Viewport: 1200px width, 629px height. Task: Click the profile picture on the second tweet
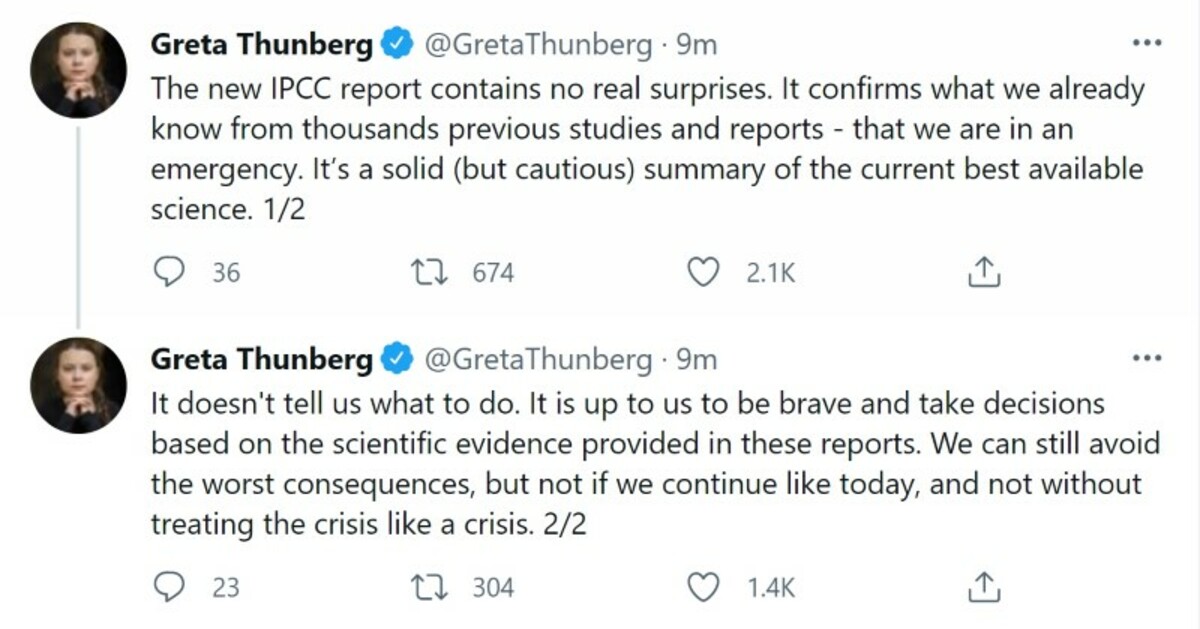[x=78, y=384]
